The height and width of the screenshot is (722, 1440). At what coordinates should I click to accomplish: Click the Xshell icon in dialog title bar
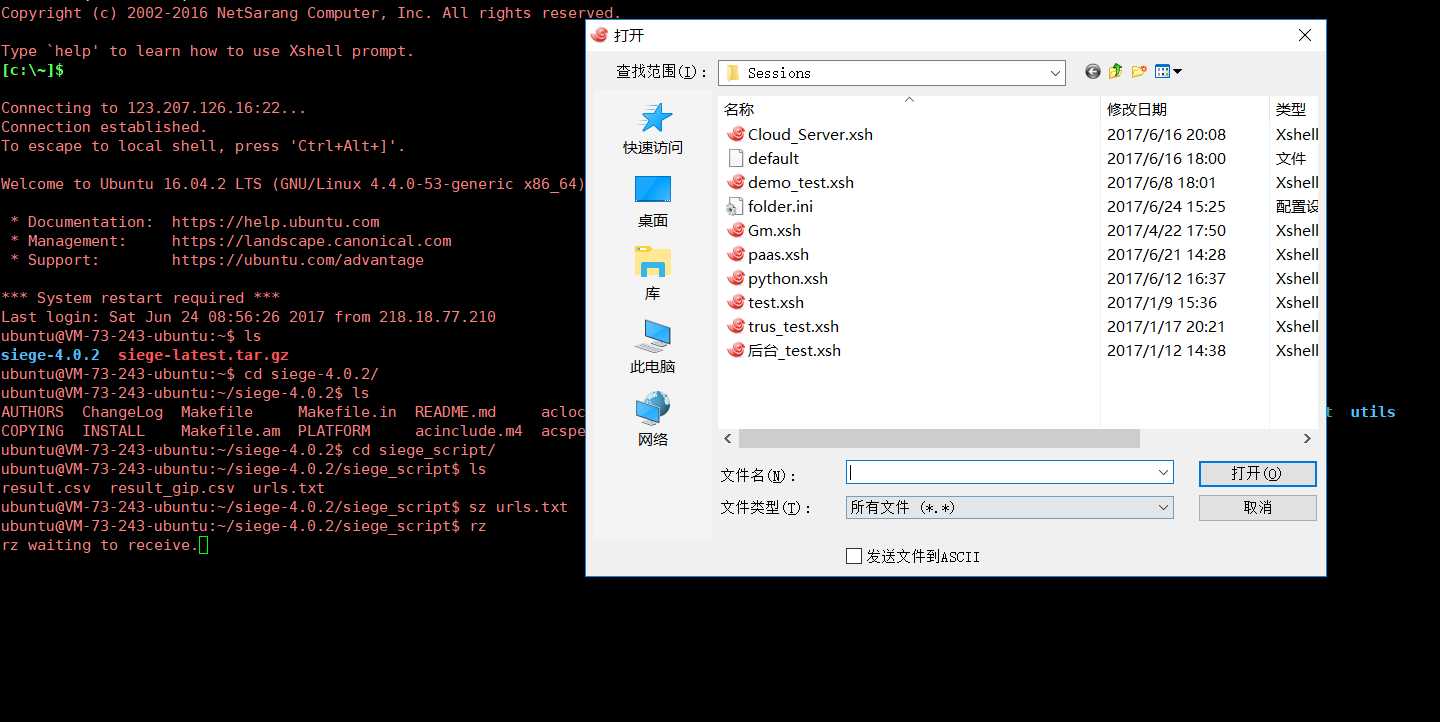[x=600, y=35]
